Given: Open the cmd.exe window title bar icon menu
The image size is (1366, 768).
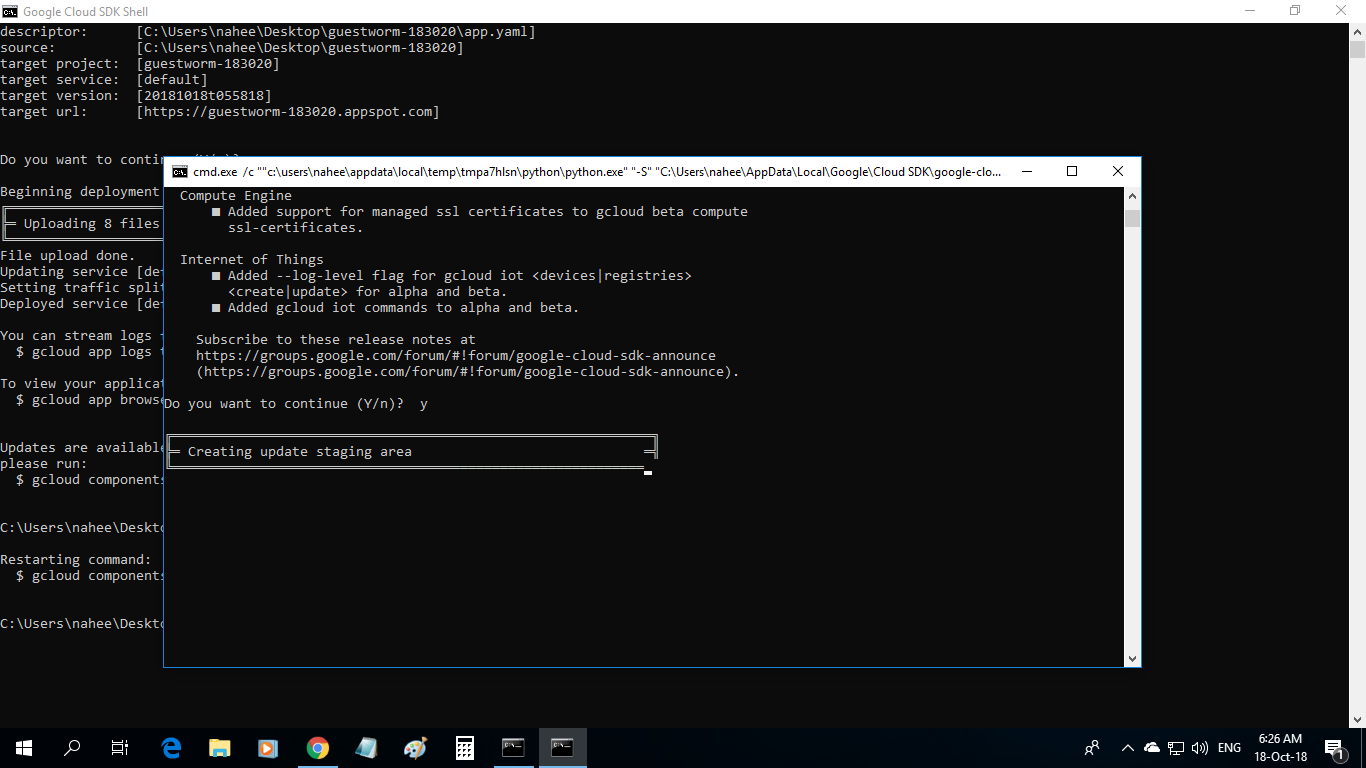Looking at the screenshot, I should pyautogui.click(x=180, y=172).
